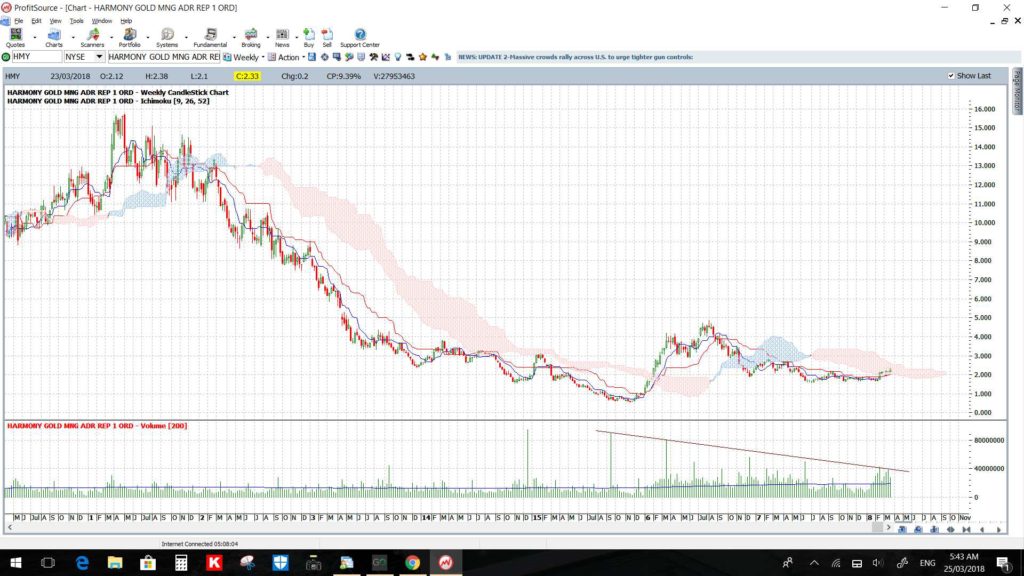Screen dimensions: 1024x576
Task: Open the File menu
Action: [x=19, y=21]
